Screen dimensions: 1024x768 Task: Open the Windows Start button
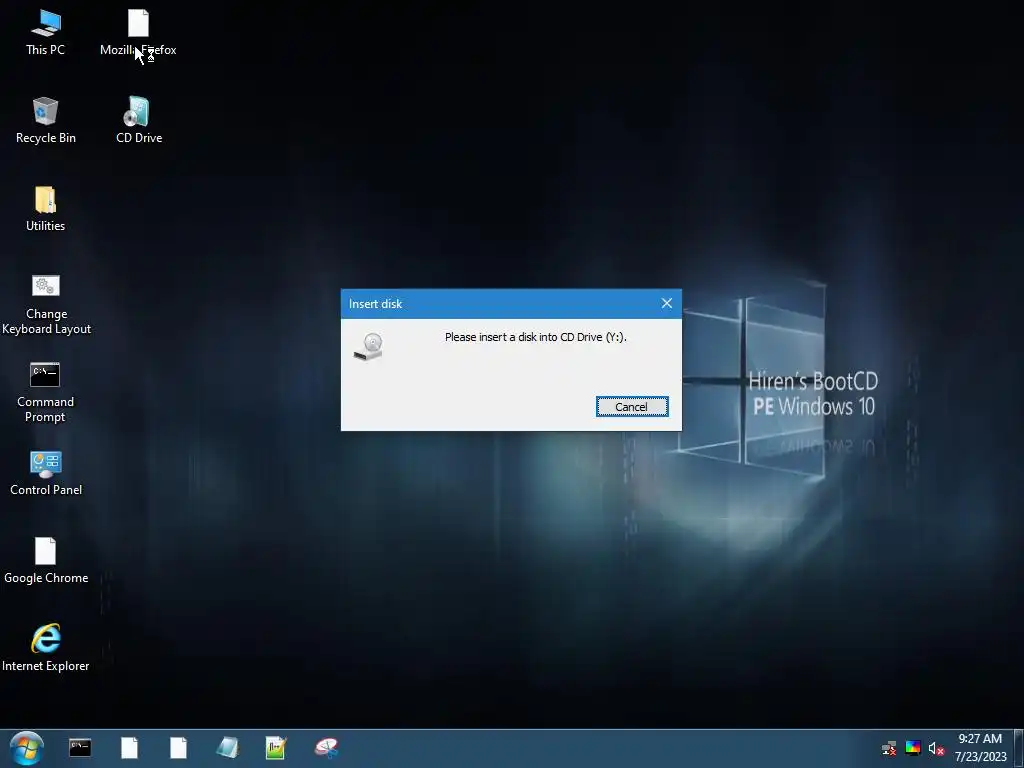[27, 748]
